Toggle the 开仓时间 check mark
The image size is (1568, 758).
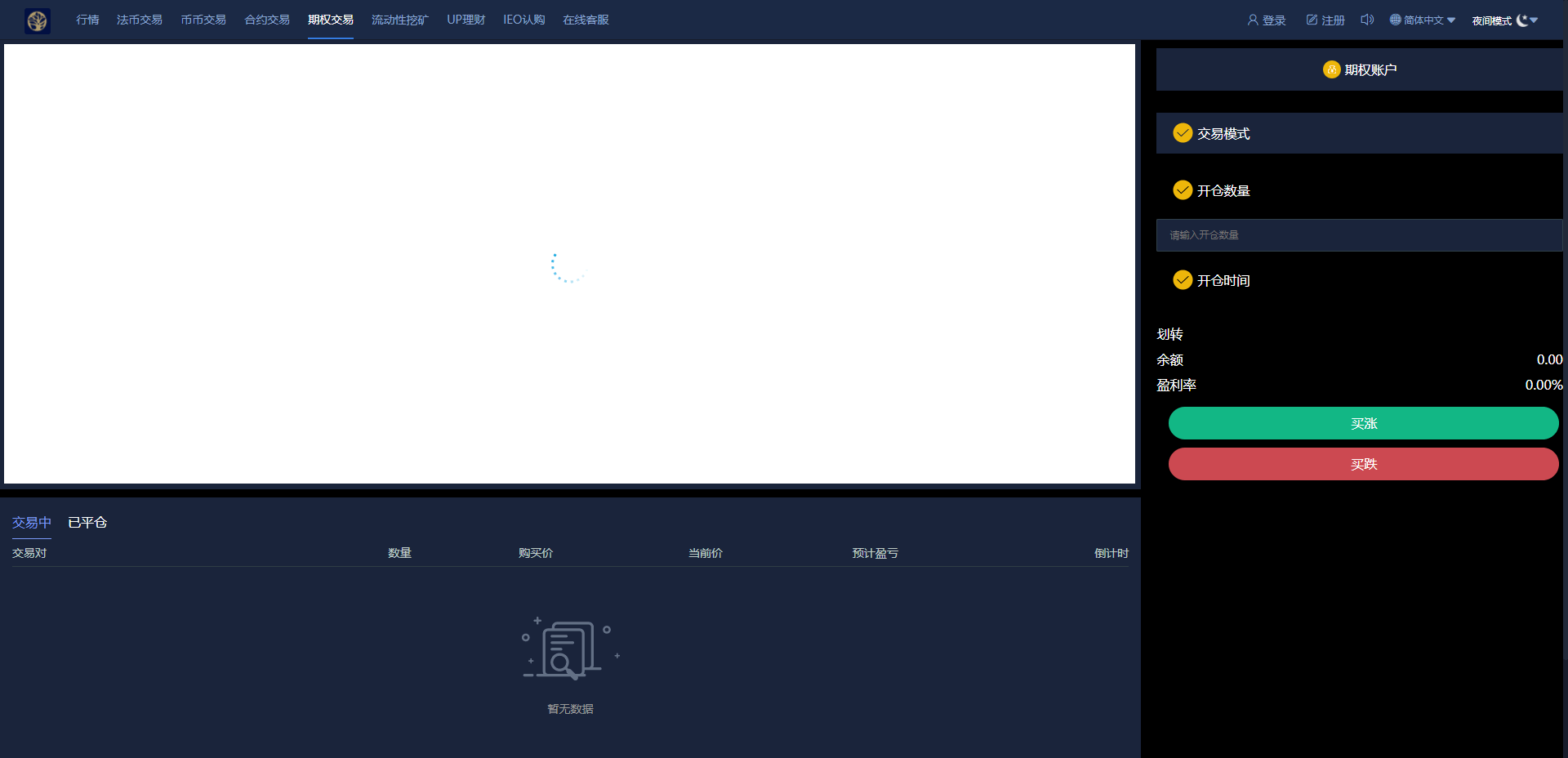tap(1183, 280)
